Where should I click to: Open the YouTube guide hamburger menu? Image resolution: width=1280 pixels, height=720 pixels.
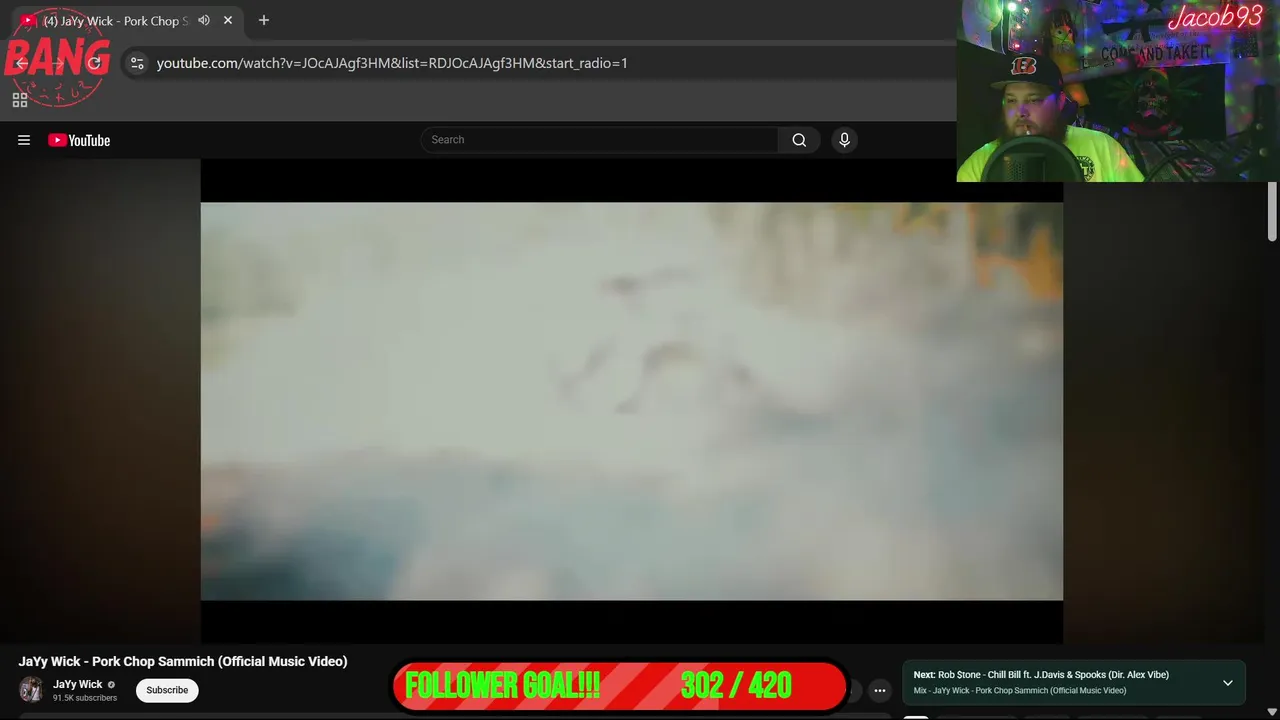24,140
